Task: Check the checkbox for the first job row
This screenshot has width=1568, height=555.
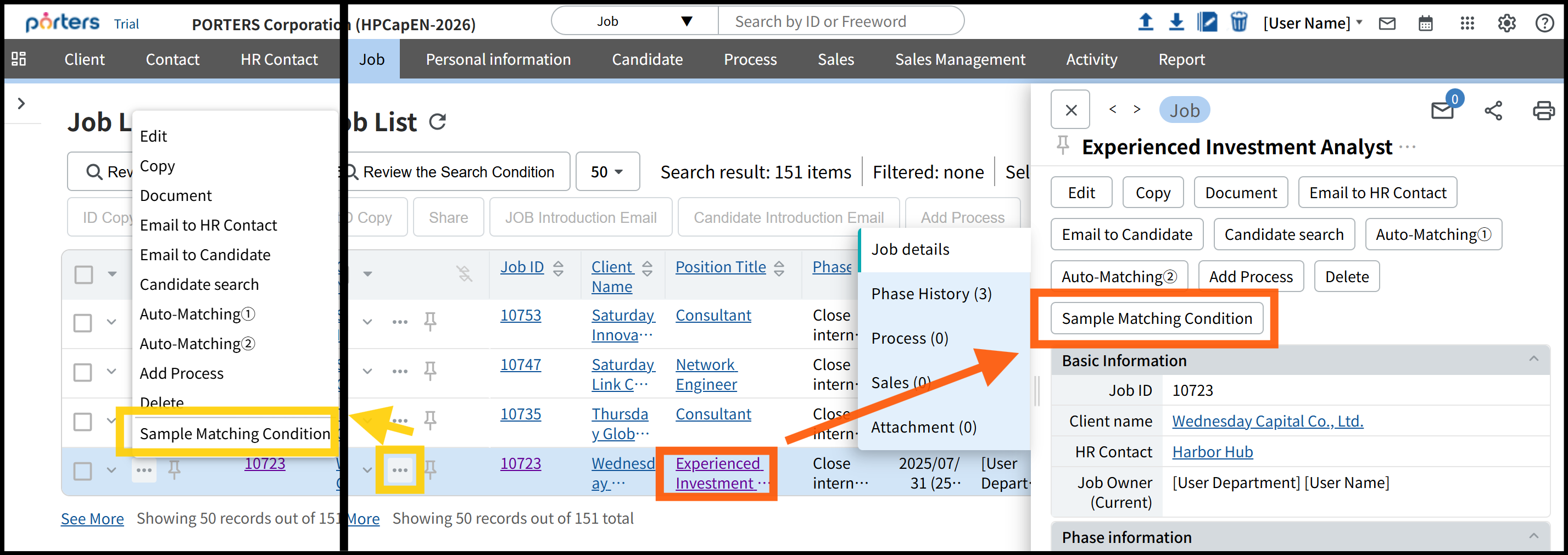Action: point(83,323)
